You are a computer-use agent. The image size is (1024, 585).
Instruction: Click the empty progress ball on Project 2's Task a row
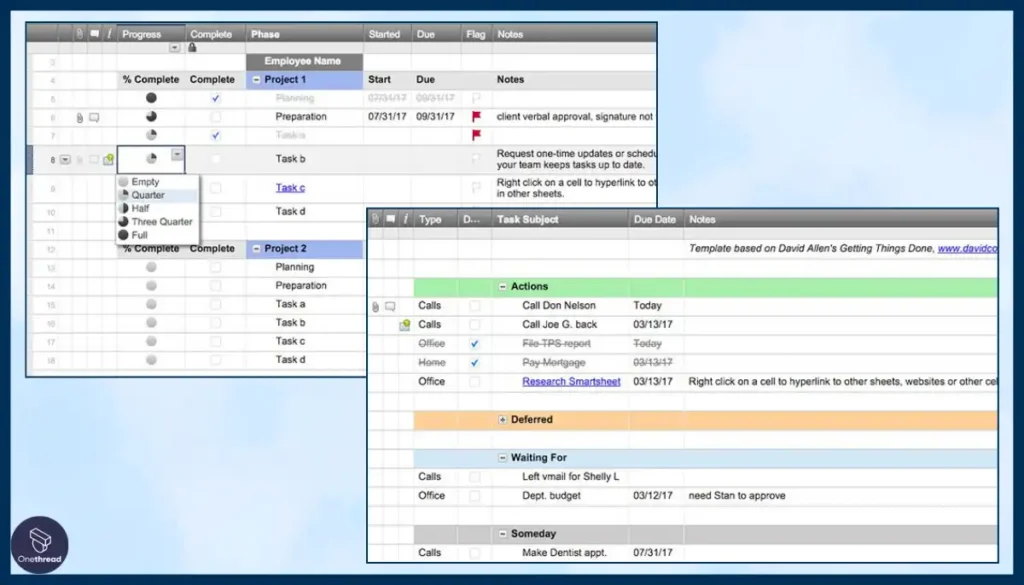[x=151, y=304]
